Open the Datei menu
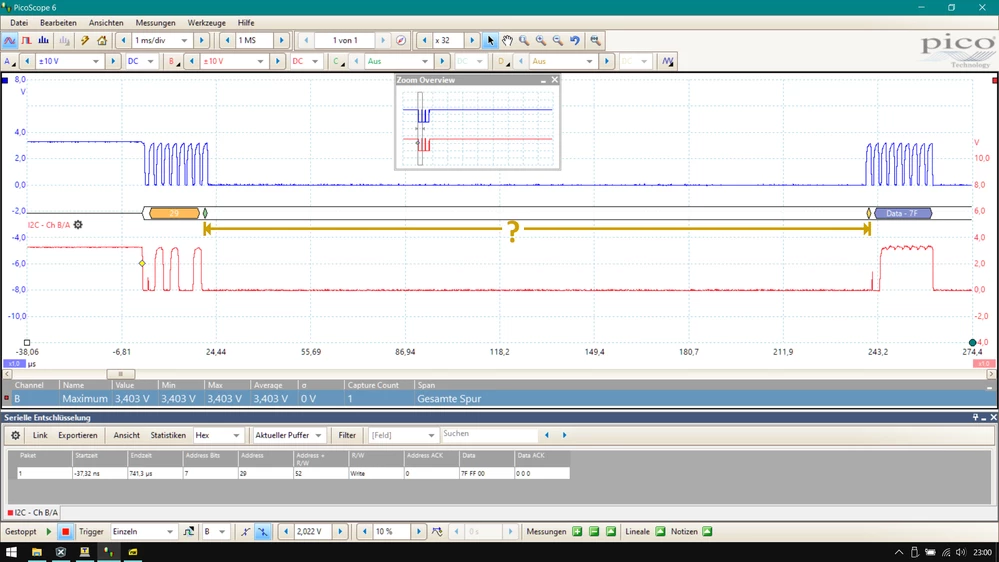The width and height of the screenshot is (999, 562). [18, 22]
